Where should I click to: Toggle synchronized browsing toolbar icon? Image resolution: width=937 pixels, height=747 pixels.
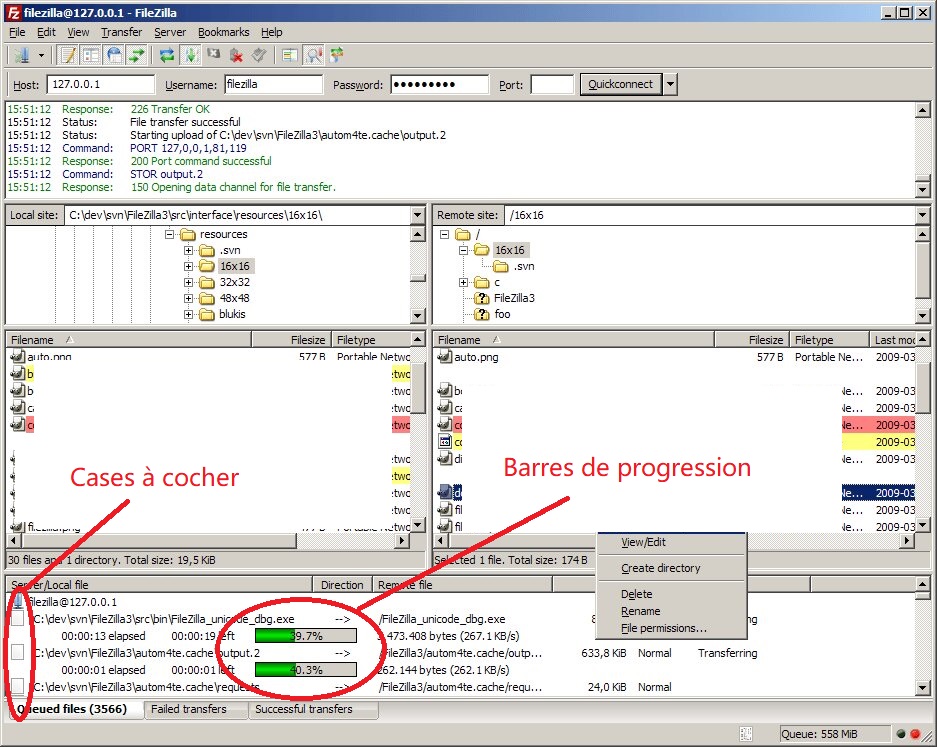tap(336, 55)
